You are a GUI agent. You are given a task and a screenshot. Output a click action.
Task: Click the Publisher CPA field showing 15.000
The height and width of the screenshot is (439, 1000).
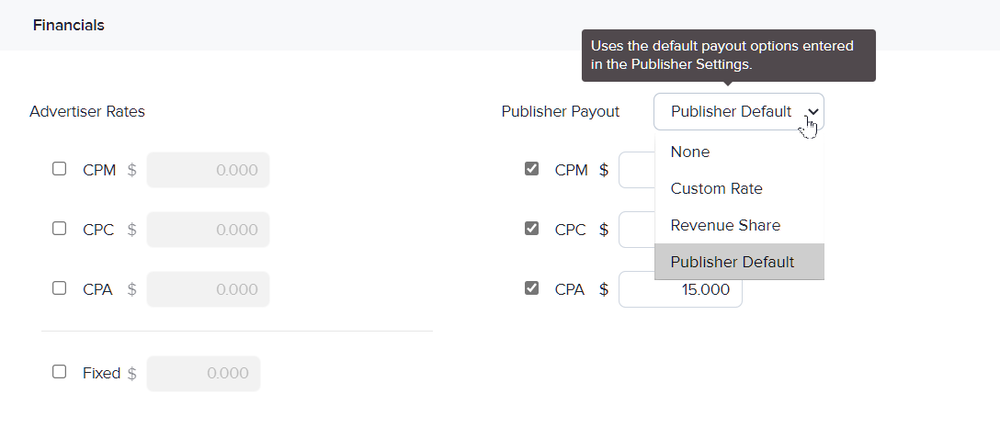[680, 290]
